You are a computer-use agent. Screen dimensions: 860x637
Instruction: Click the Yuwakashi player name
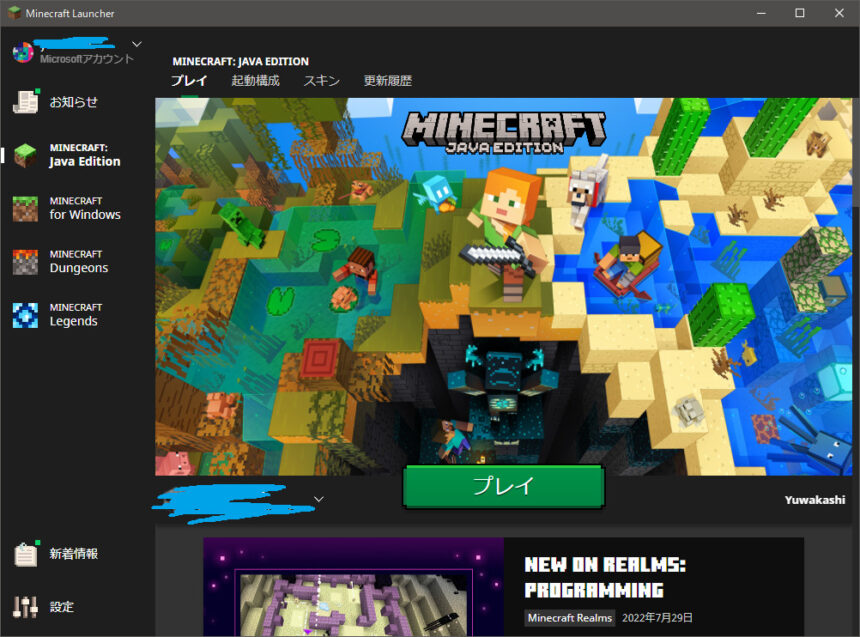click(814, 500)
